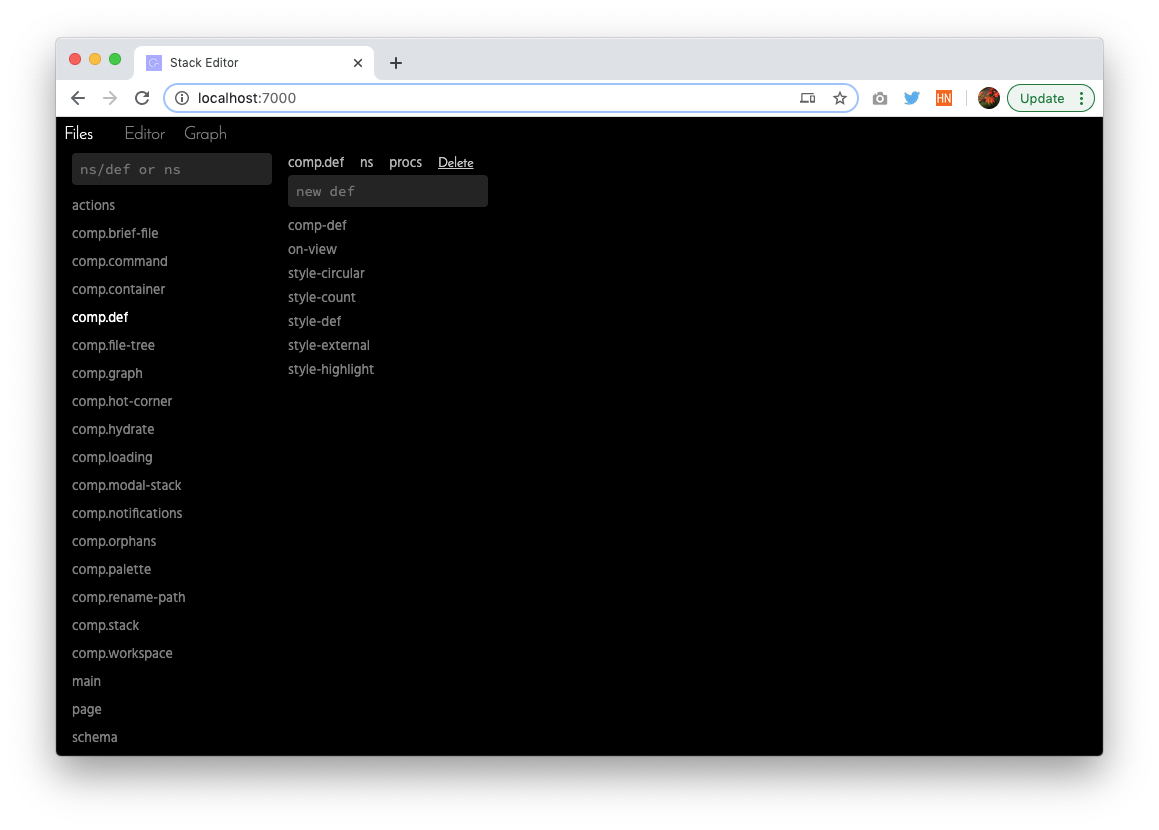Viewport: 1159px width, 830px height.
Task: Click the cast/device icon in the address bar
Action: pos(807,98)
